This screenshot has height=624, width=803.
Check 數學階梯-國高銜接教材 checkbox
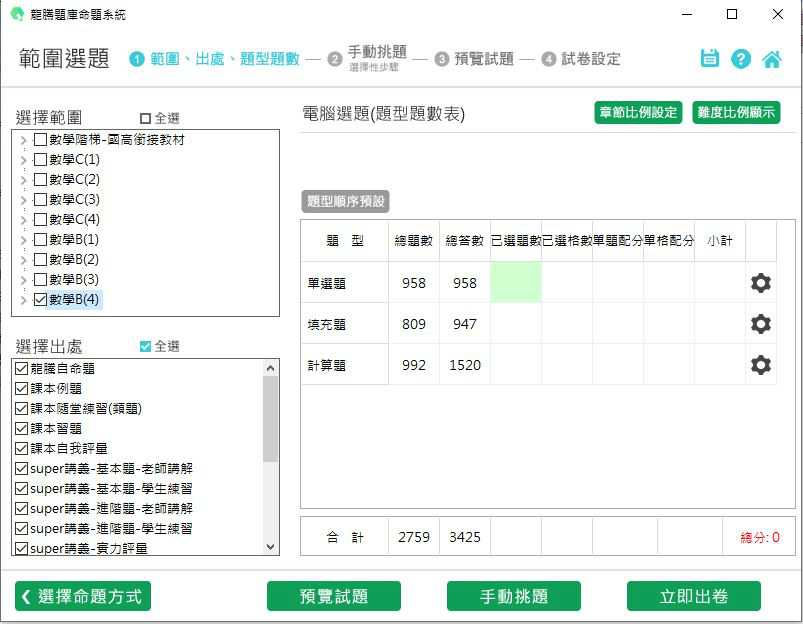[40, 139]
